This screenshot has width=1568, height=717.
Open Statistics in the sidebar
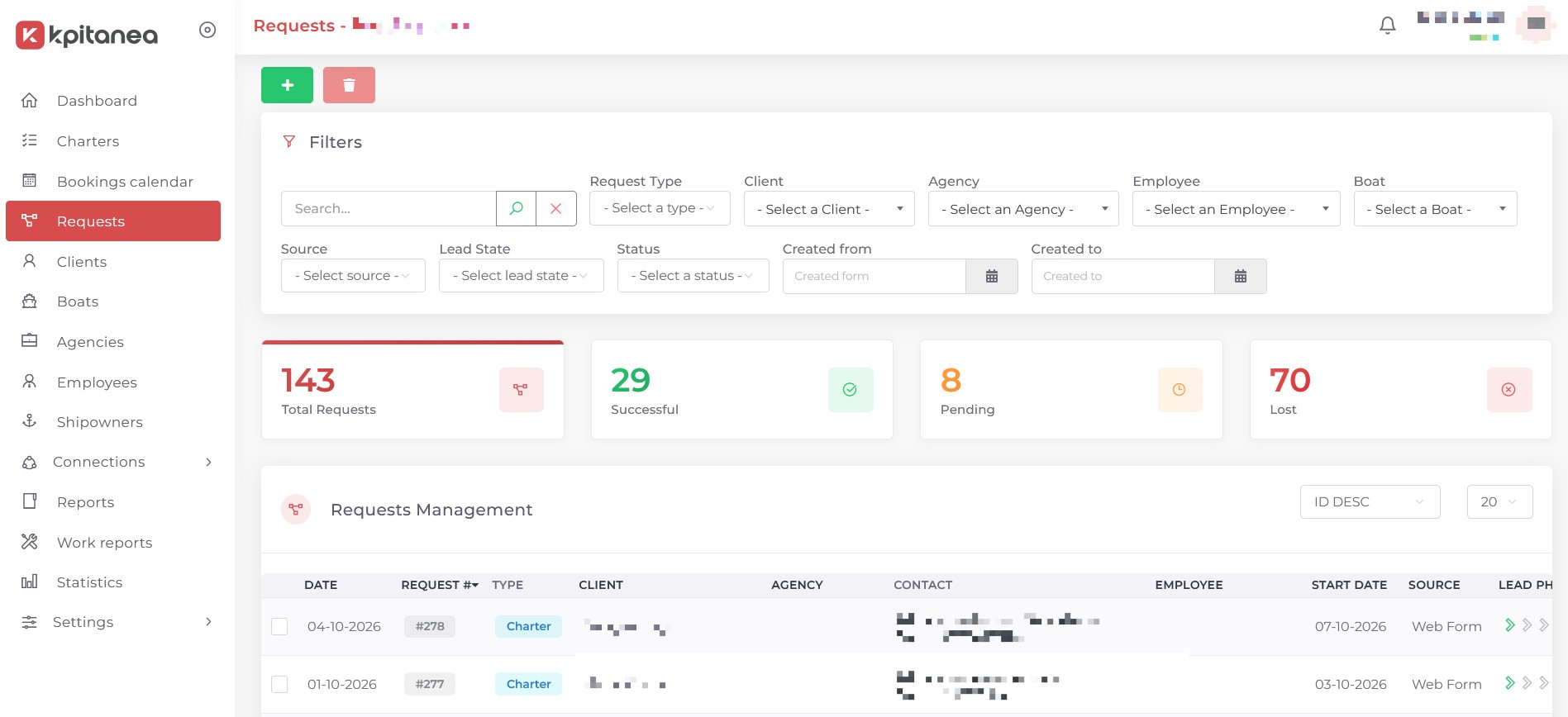click(x=113, y=582)
